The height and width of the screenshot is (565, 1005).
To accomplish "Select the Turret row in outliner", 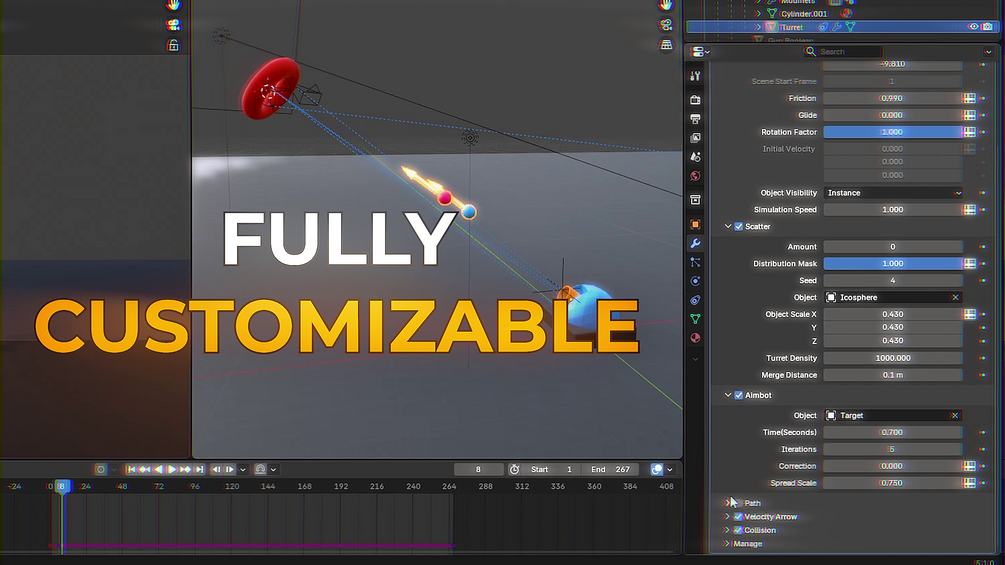I will coord(843,27).
